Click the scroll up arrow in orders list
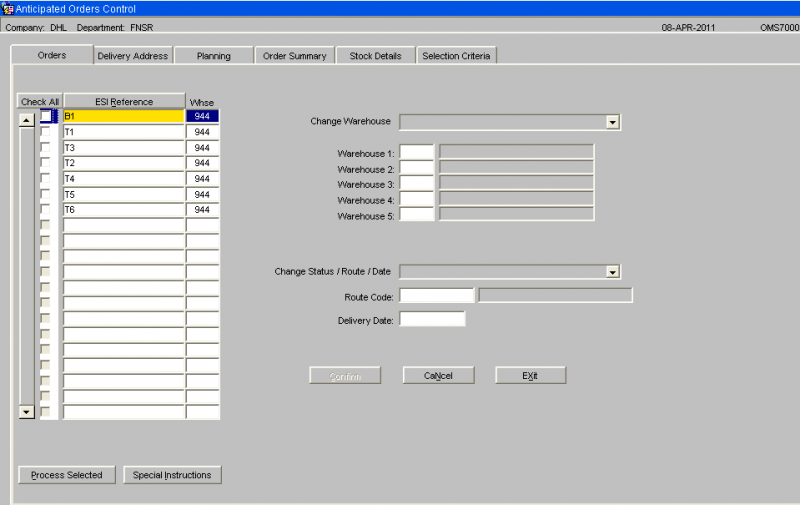800x505 pixels. (x=27, y=120)
